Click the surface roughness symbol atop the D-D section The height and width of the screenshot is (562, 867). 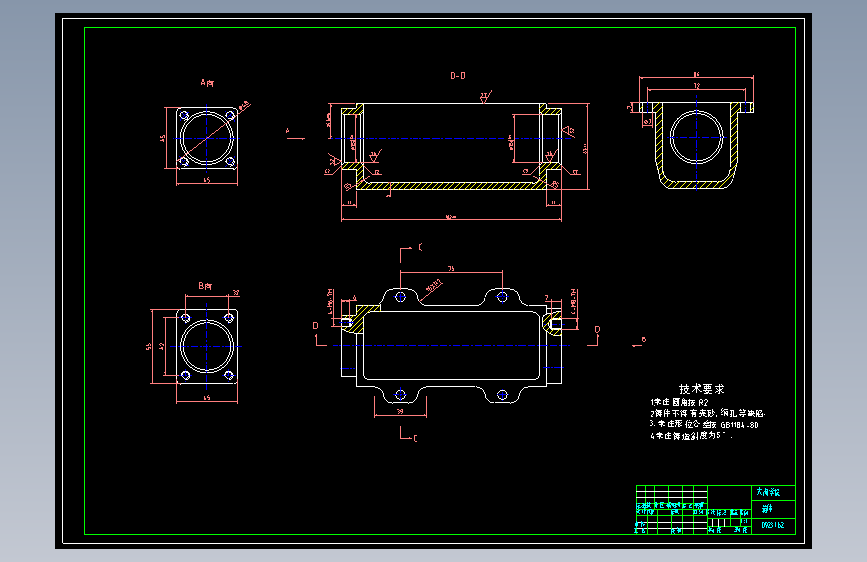click(485, 97)
